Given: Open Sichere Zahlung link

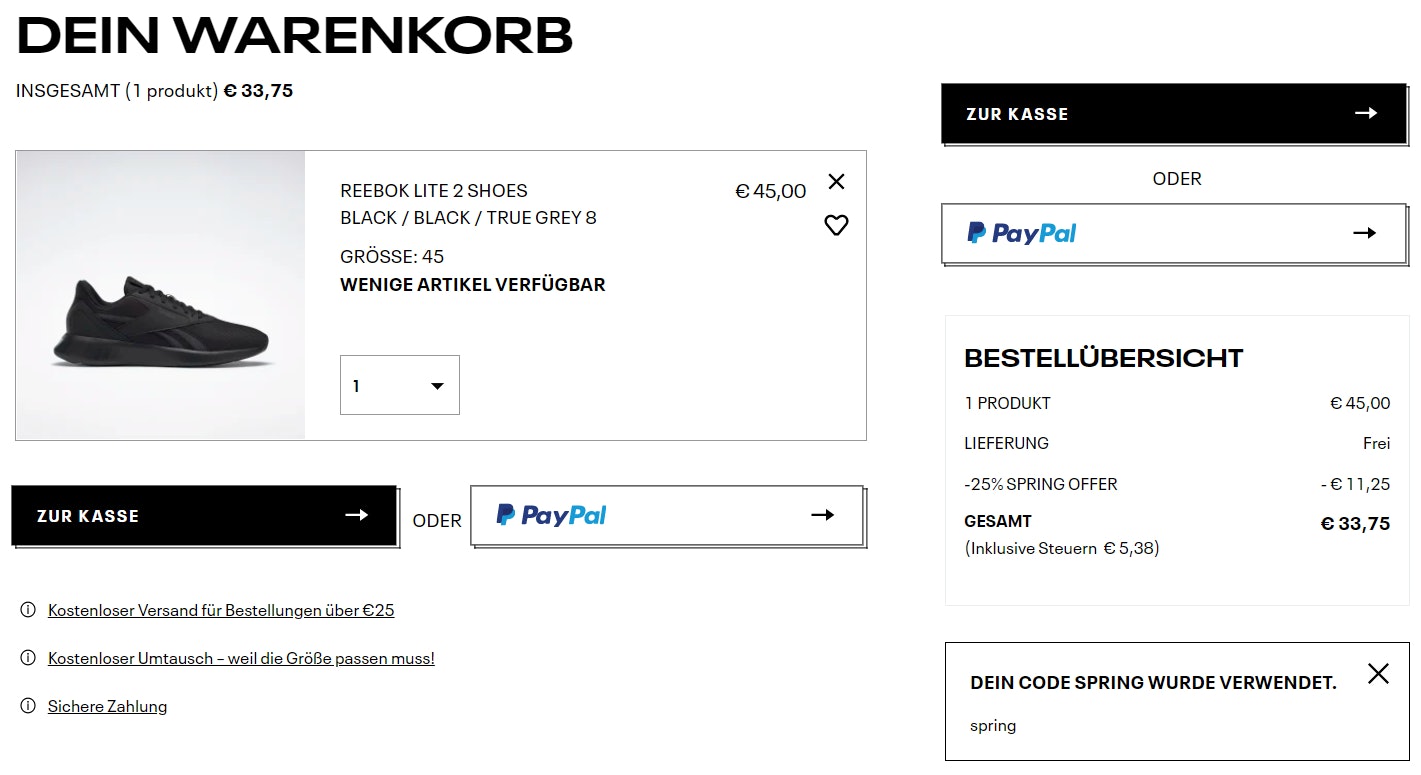Looking at the screenshot, I should click(x=107, y=706).
